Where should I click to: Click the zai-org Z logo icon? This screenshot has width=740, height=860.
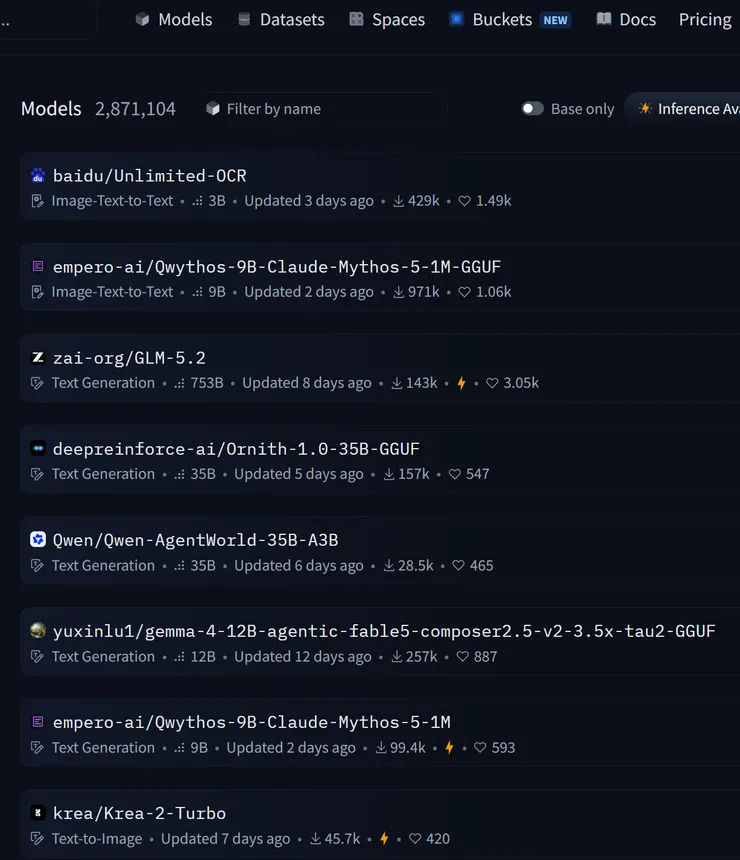coord(38,358)
